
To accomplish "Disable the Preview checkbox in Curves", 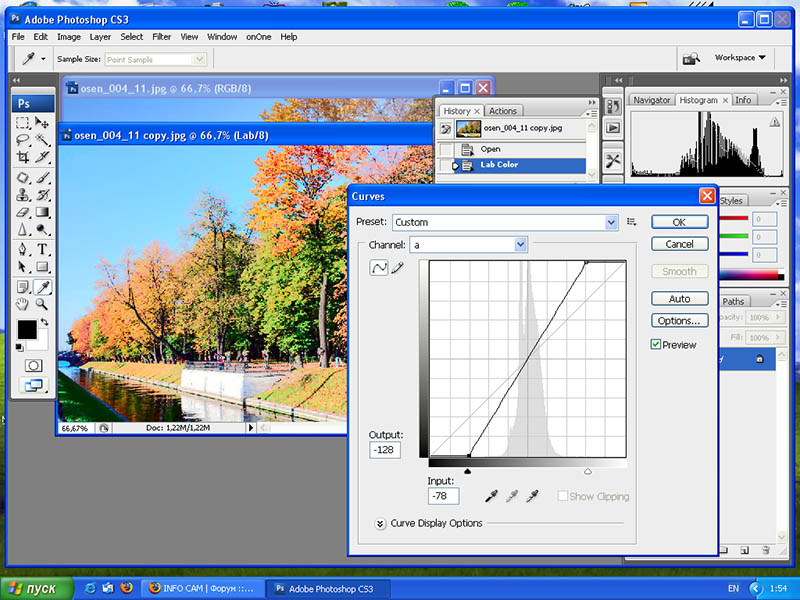I will (x=656, y=344).
